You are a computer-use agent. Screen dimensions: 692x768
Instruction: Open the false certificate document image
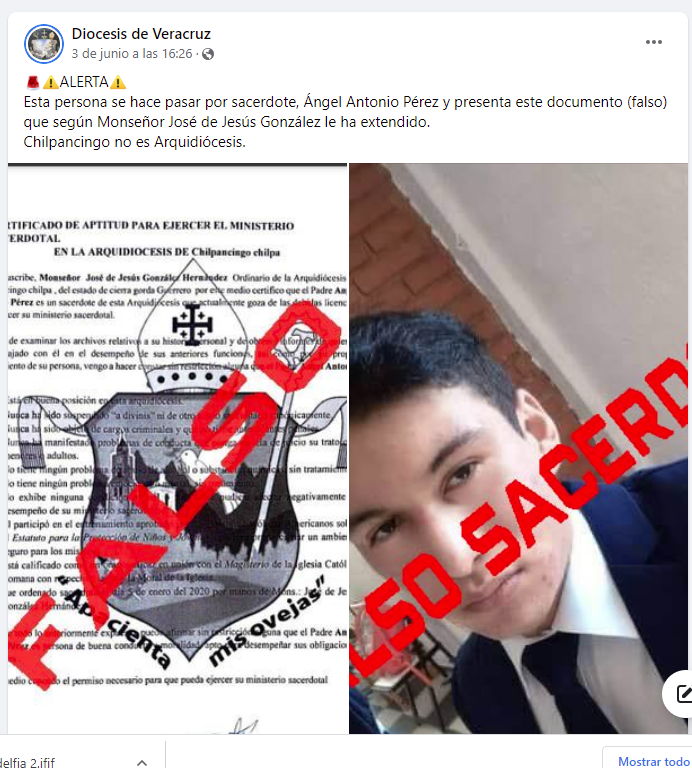[x=177, y=448]
